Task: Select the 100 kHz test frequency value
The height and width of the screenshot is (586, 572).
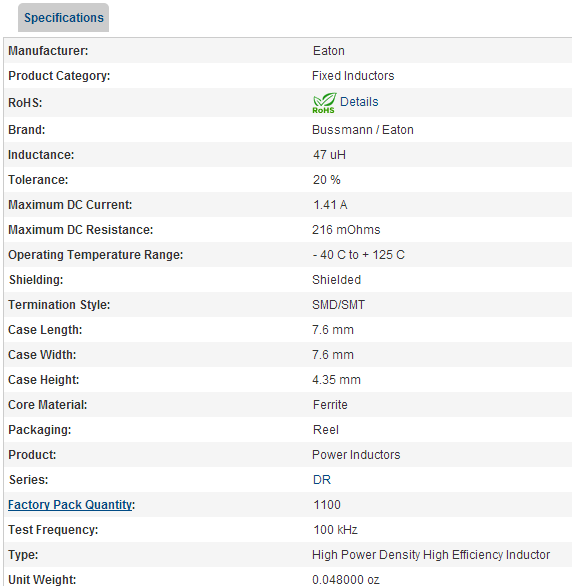Action: pyautogui.click(x=336, y=530)
